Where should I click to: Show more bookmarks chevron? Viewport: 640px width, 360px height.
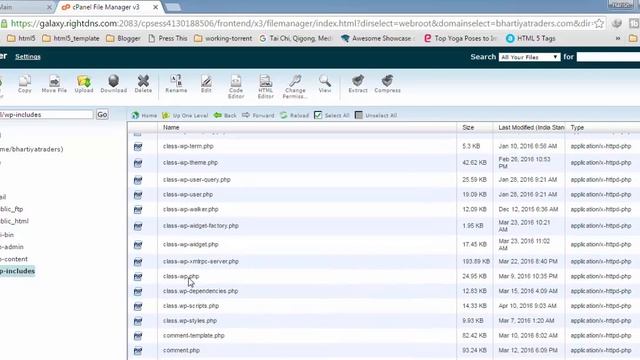(x=618, y=38)
